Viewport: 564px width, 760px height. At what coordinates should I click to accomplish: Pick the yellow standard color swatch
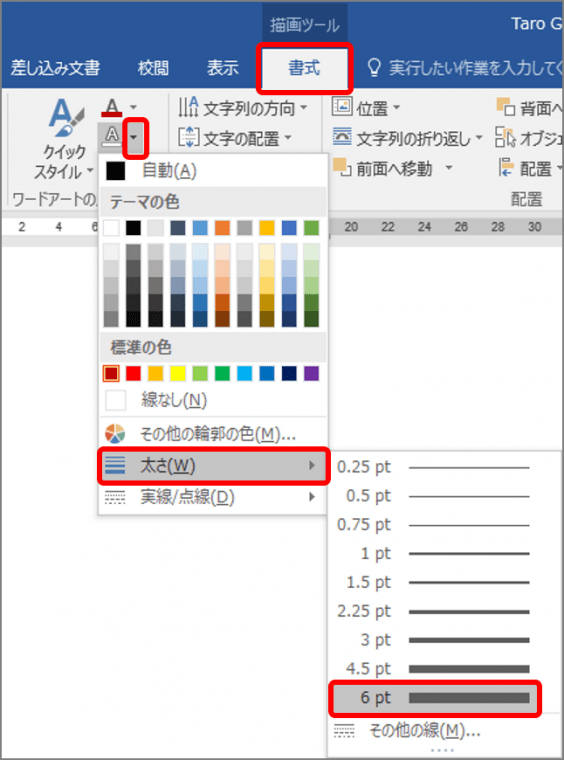(x=177, y=374)
